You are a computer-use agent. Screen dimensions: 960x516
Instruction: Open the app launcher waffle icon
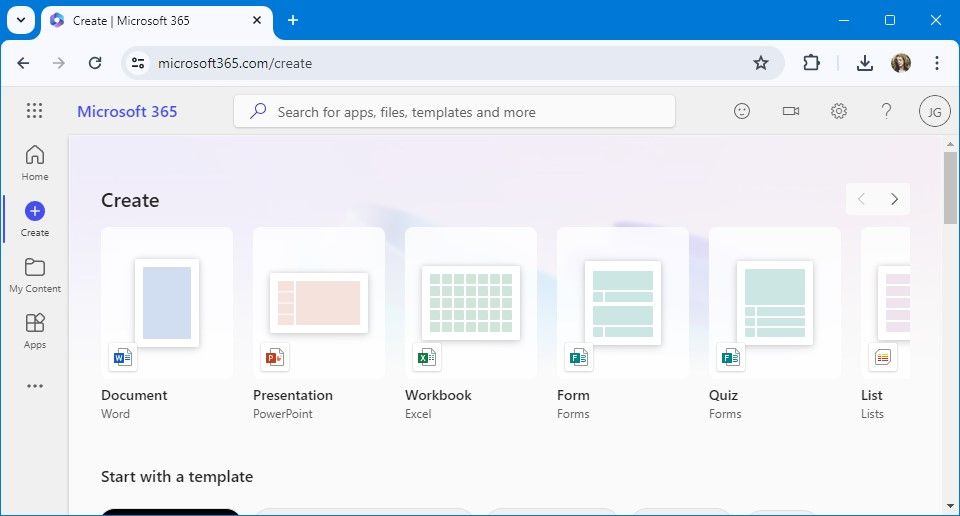tap(34, 111)
